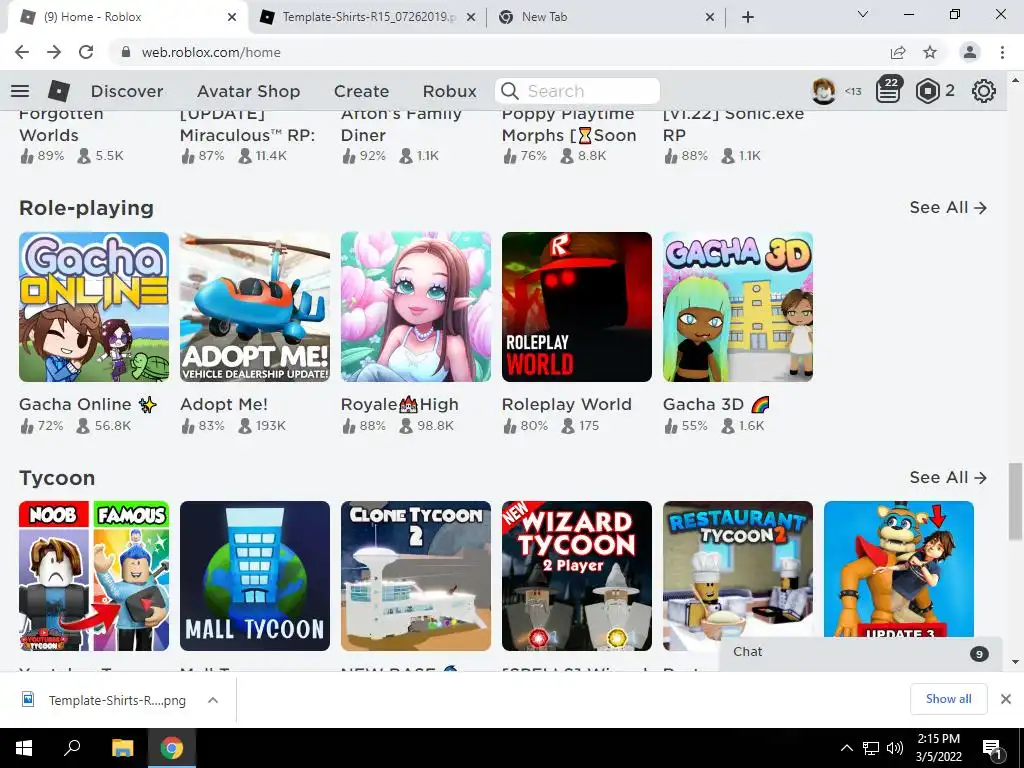The image size is (1024, 768).
Task: Click the Roblox logo icon
Action: pos(59,91)
